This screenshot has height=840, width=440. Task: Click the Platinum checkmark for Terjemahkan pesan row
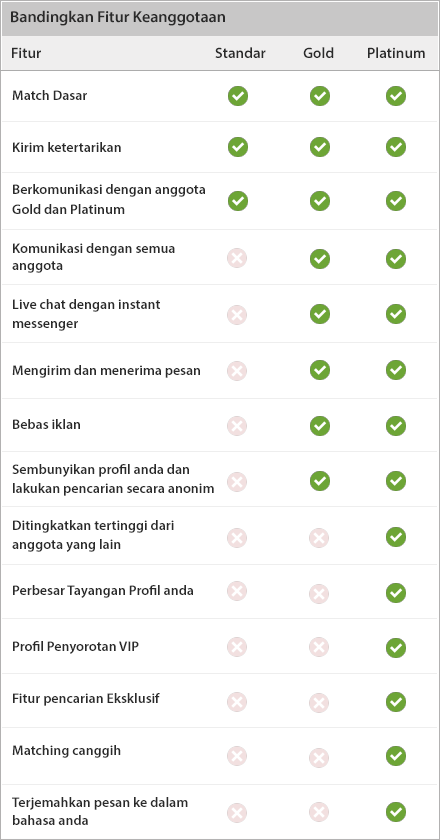click(396, 812)
